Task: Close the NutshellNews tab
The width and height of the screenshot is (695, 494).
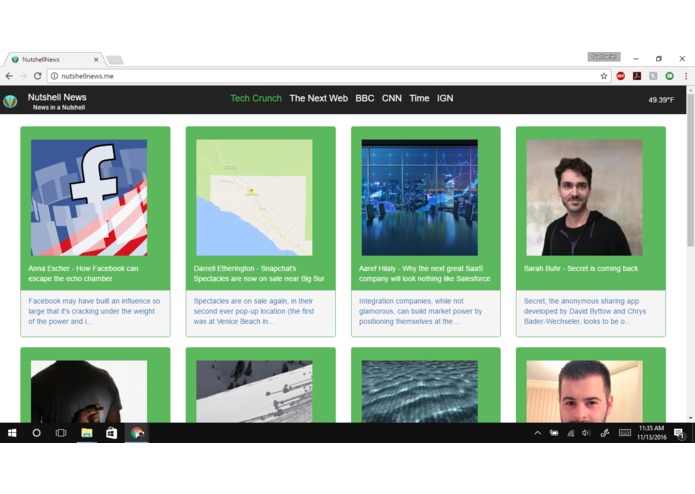Action: coord(96,59)
